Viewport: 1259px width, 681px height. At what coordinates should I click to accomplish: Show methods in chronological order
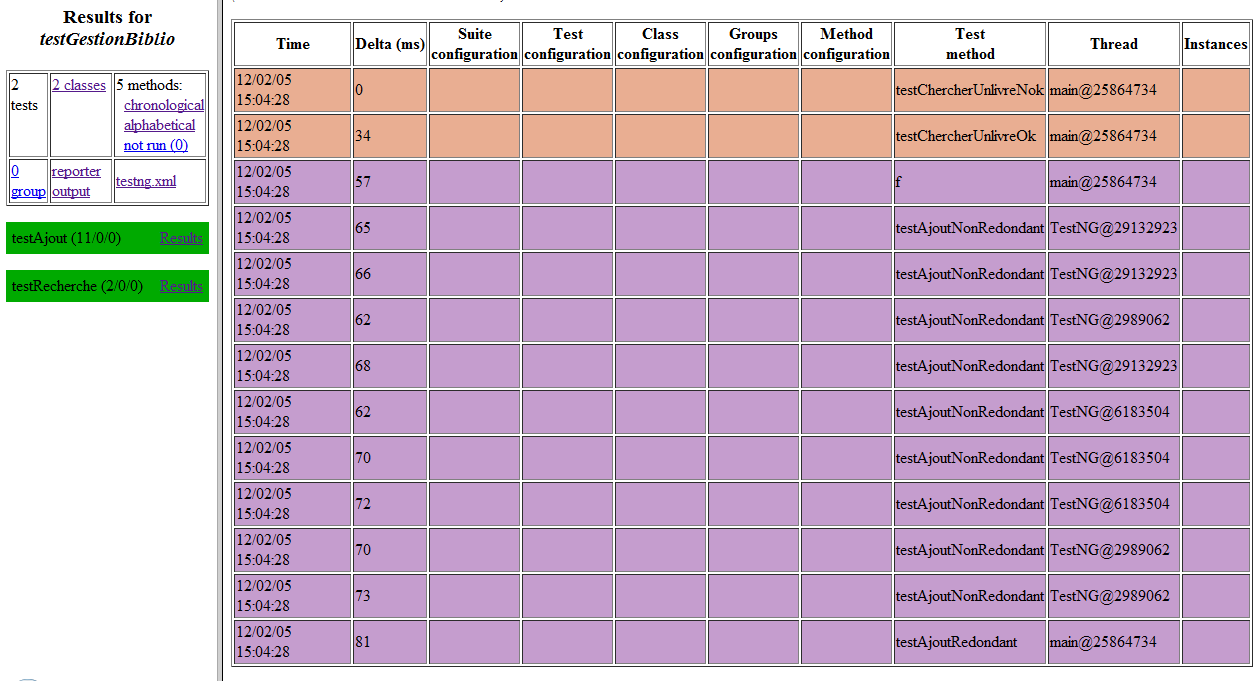tap(163, 105)
